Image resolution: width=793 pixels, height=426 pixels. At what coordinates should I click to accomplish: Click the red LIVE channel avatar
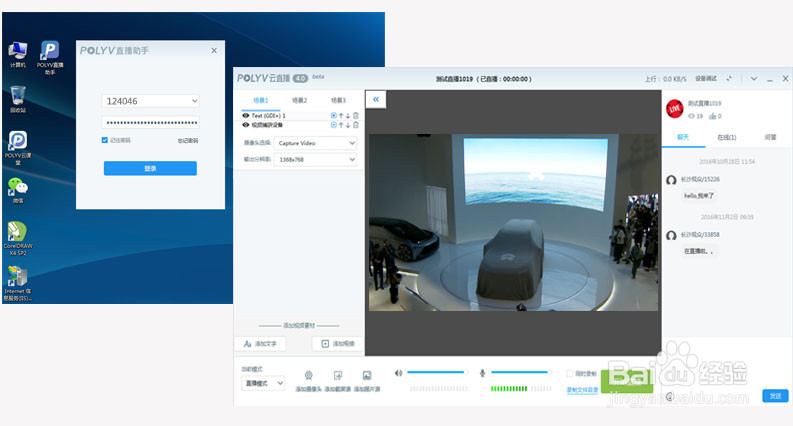675,109
